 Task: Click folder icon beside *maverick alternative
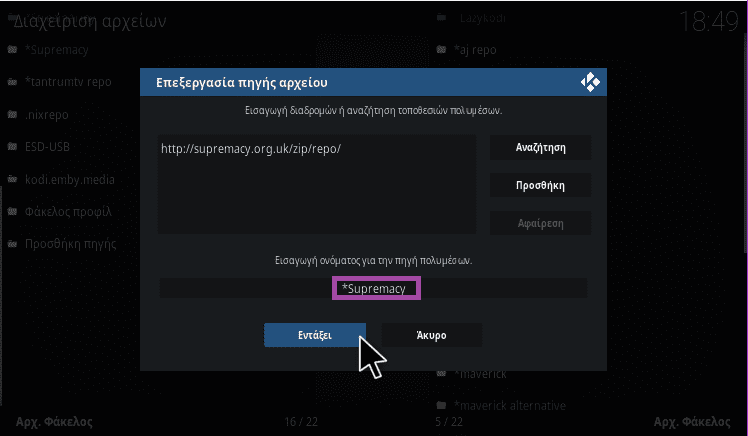tap(441, 405)
